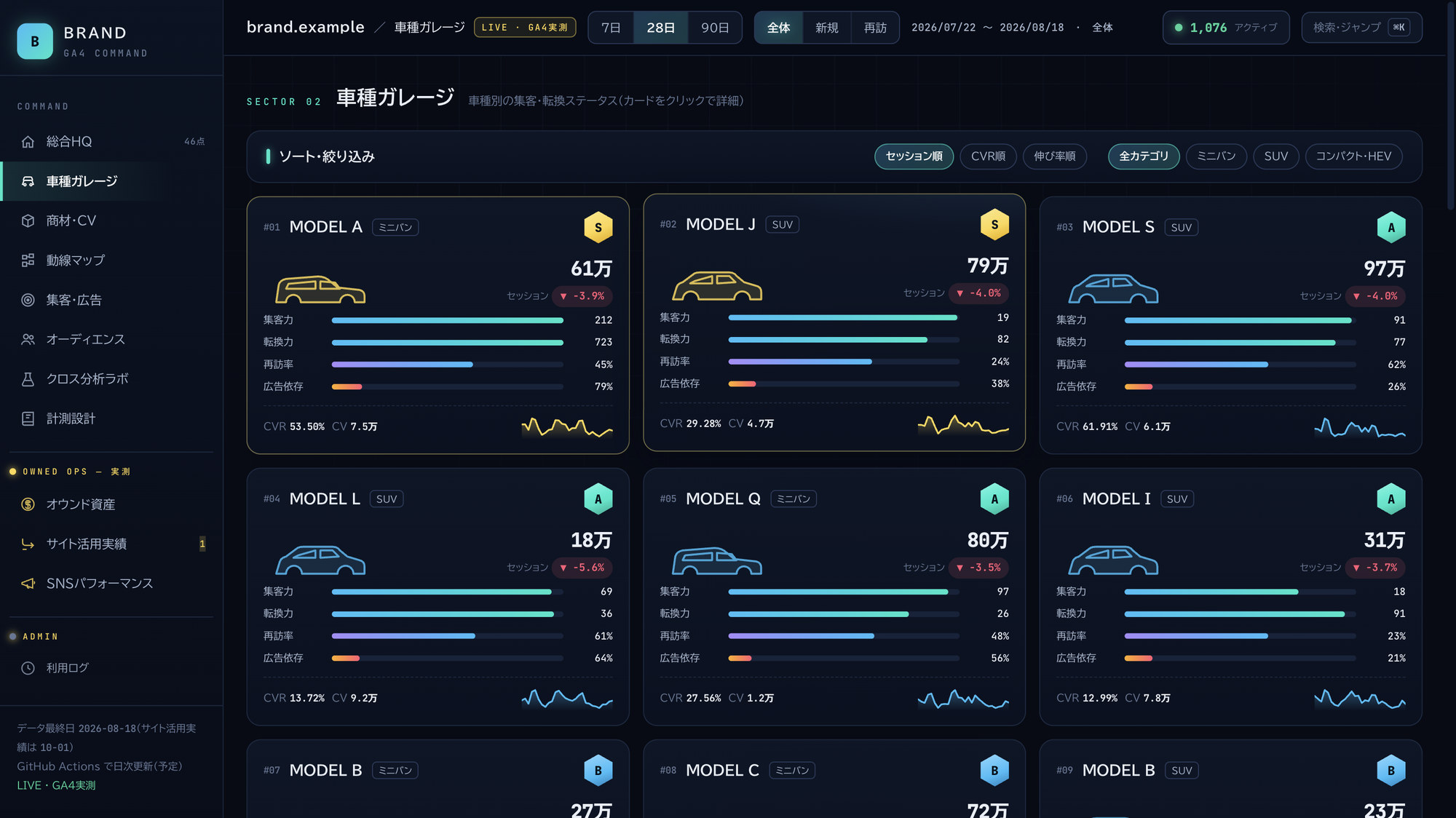Click the S rank badge on MODEL A
This screenshot has height=818, width=1456.
click(598, 227)
